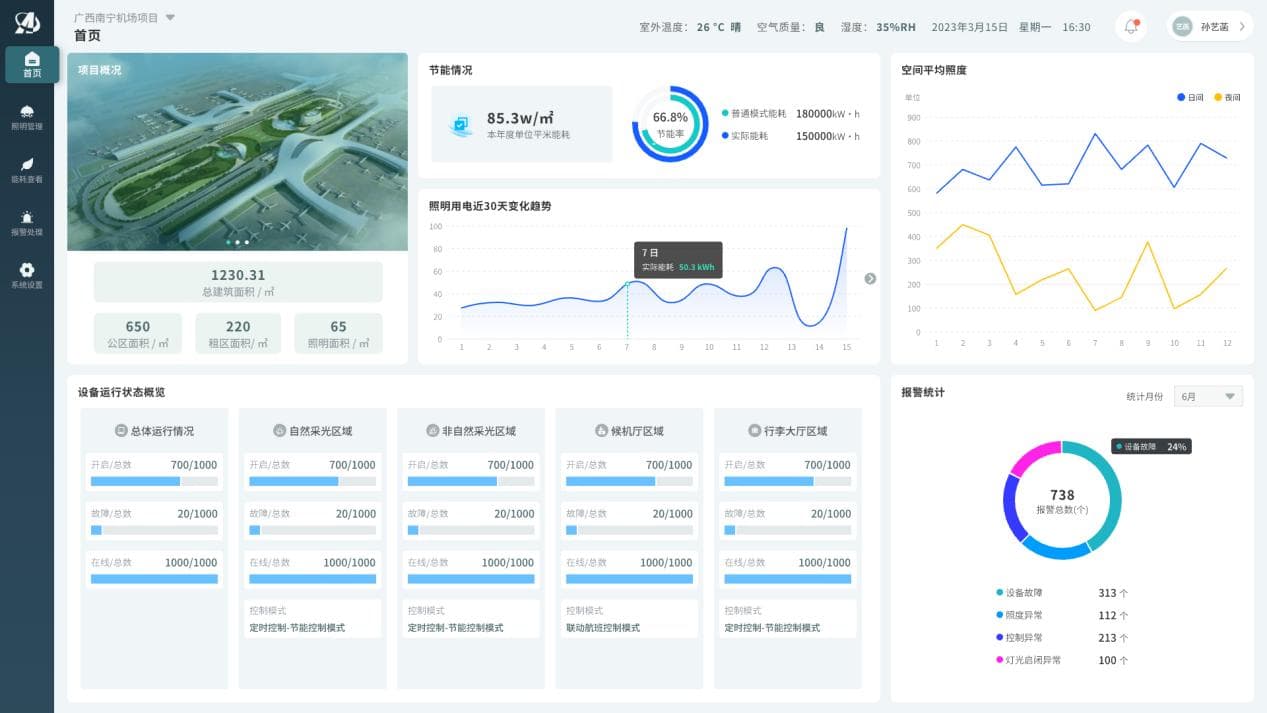Toggle 夜间 series in illuminance chart legend
Viewport: 1267px width, 713px height.
(1227, 97)
